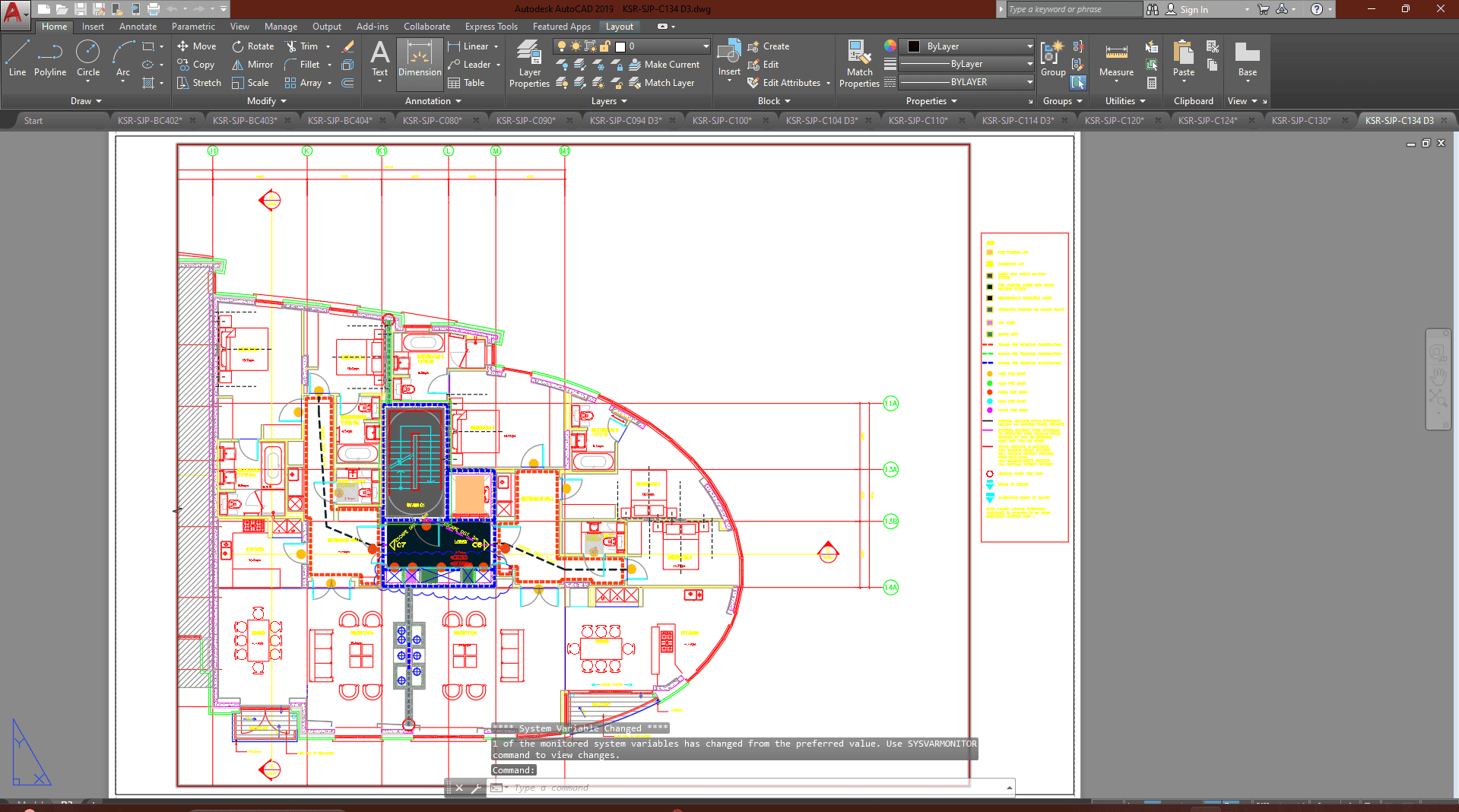Expand the Modify panel options
The width and height of the screenshot is (1459, 812).
pos(266,101)
